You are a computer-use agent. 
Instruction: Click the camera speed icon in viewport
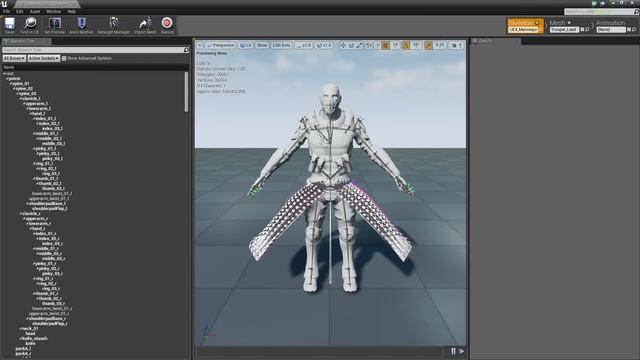454,45
